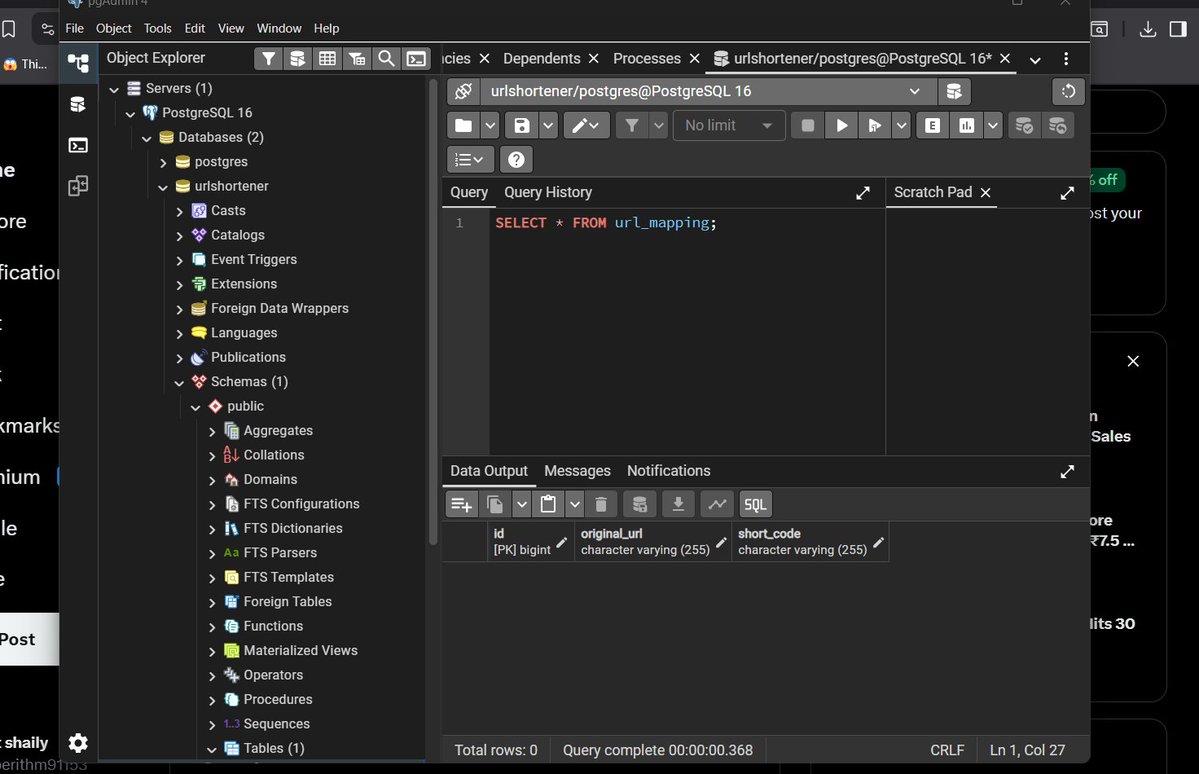1199x774 pixels.
Task: Click the Open File folder icon
Action: [x=463, y=125]
